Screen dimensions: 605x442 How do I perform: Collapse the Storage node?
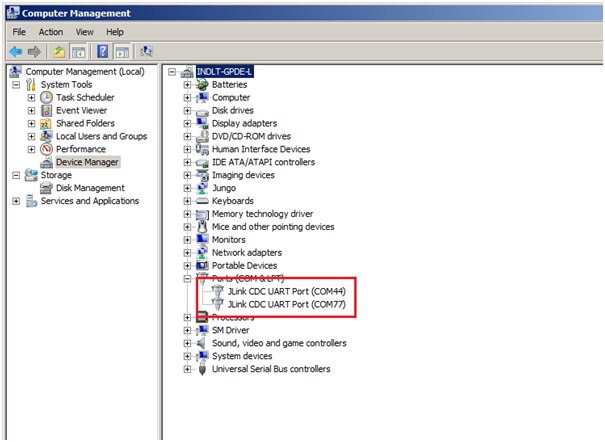[x=16, y=175]
